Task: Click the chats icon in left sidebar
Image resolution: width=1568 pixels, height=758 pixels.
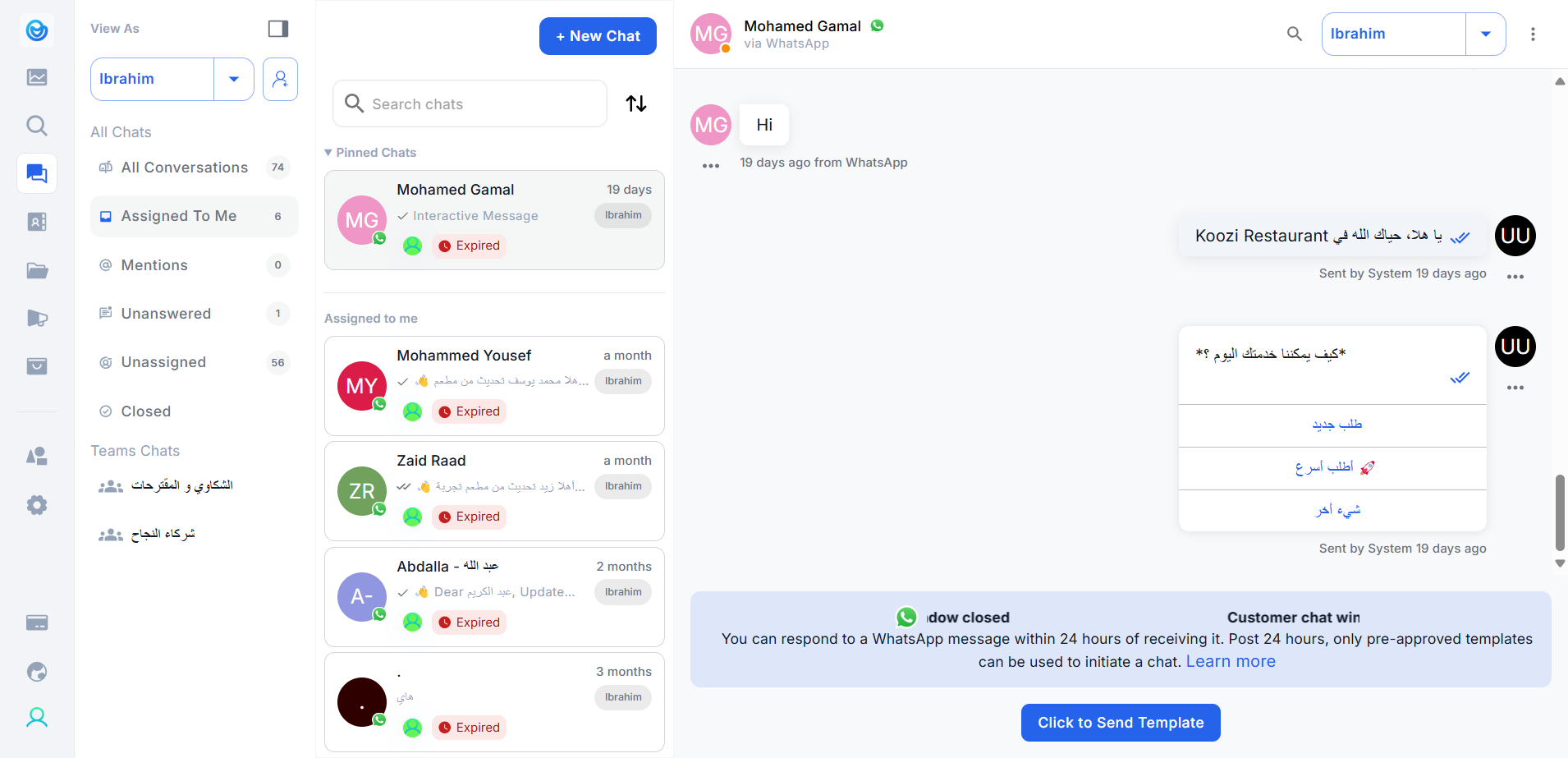Action: [x=37, y=173]
